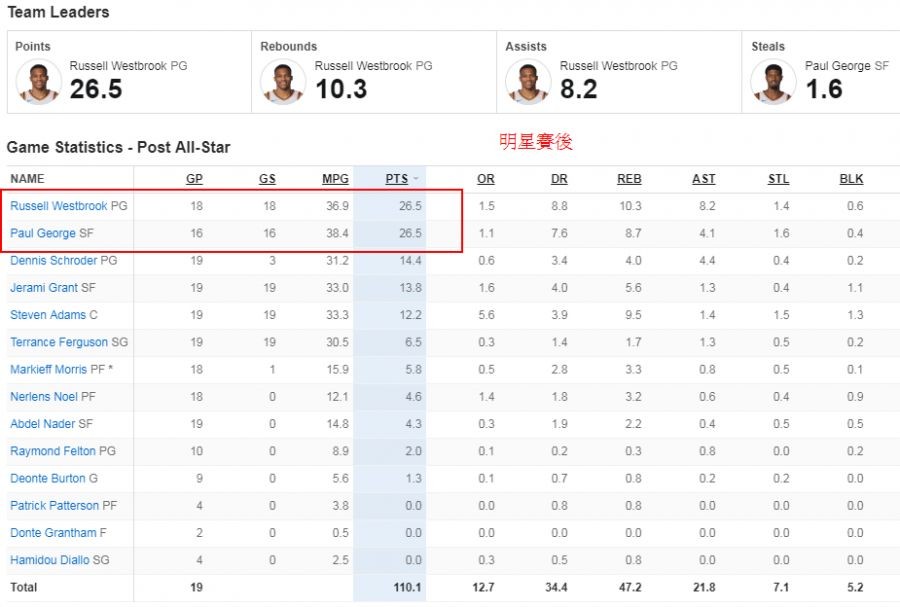Screen dimensions: 900x607
Task: Click the Markieff Morris name link
Action: [48, 370]
